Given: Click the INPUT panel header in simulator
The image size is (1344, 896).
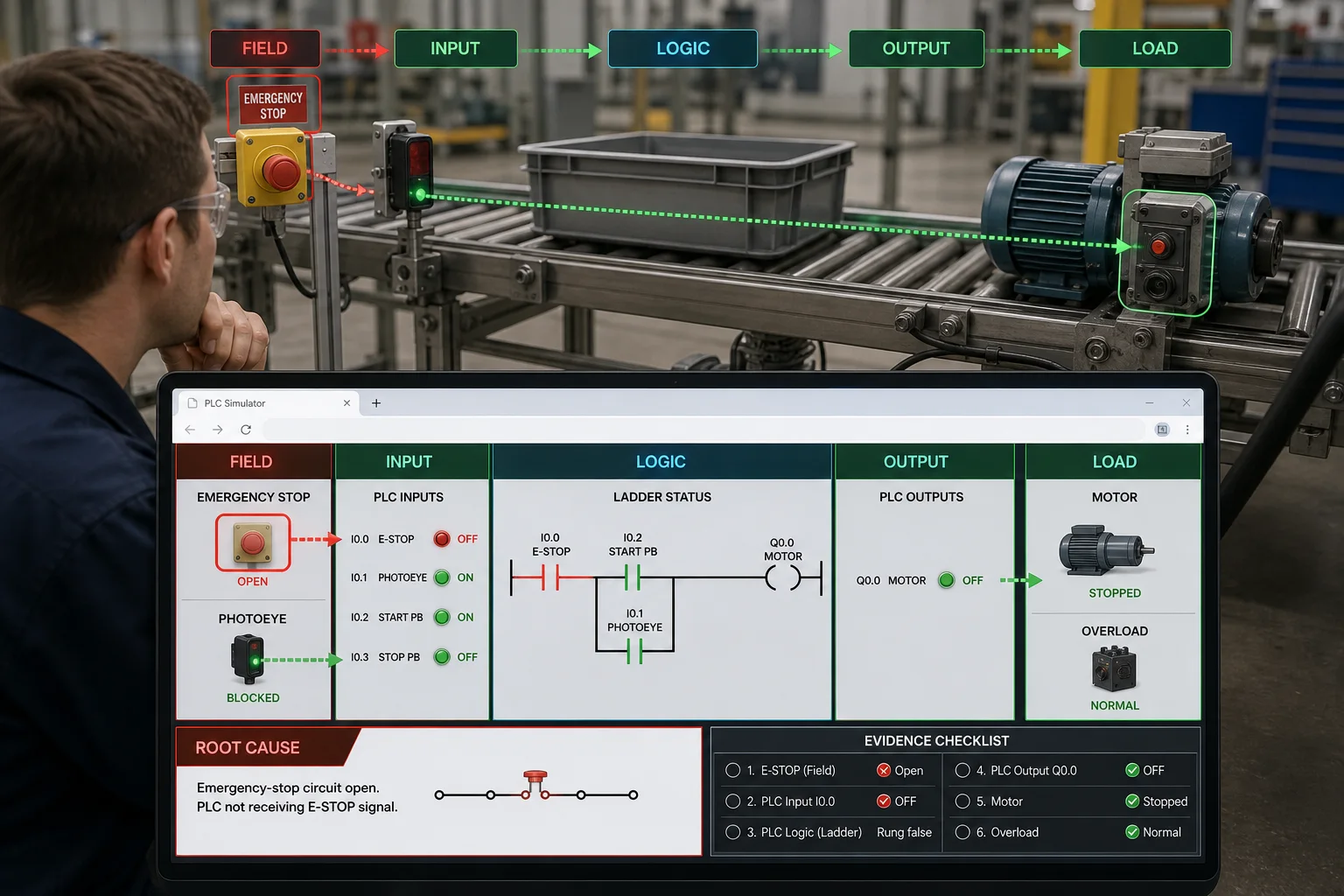Looking at the screenshot, I should coord(411,462).
